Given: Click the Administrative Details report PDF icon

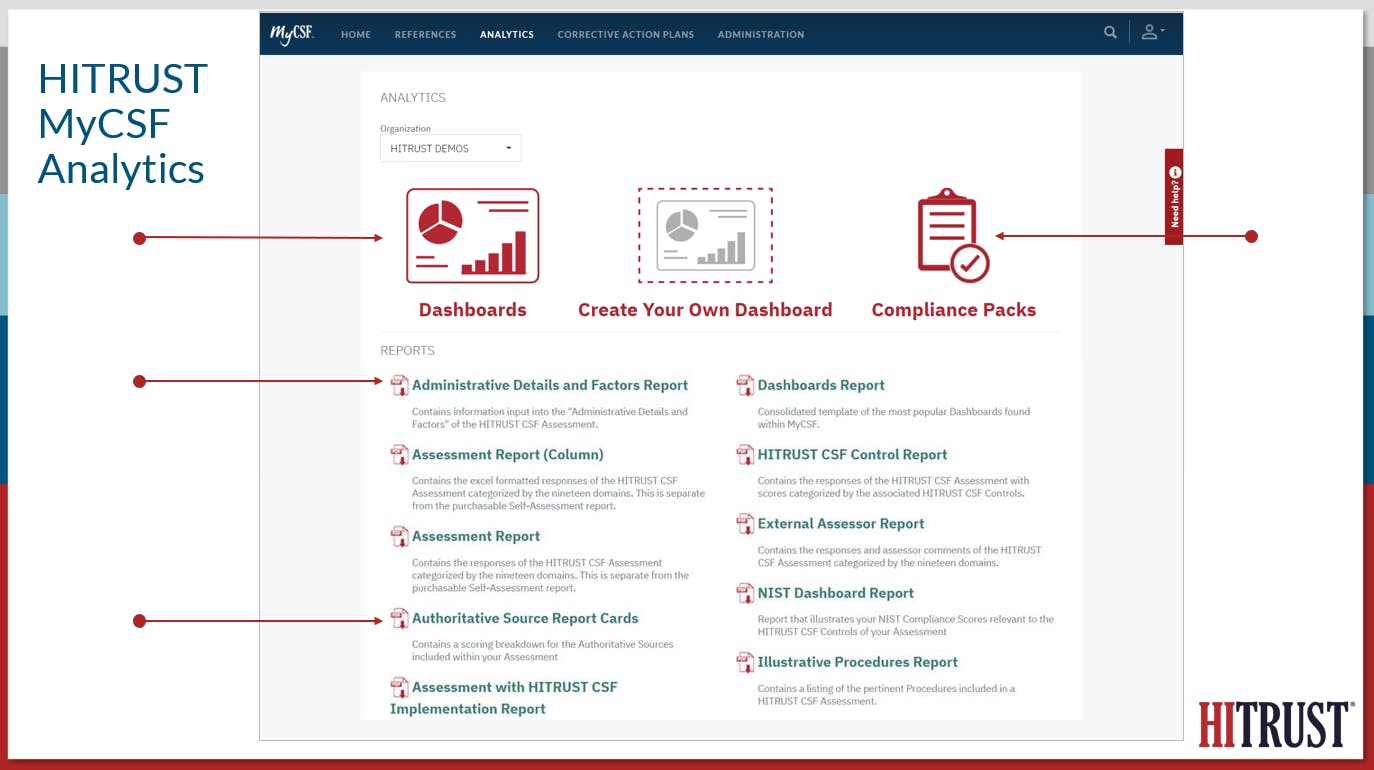Looking at the screenshot, I should click(x=399, y=385).
